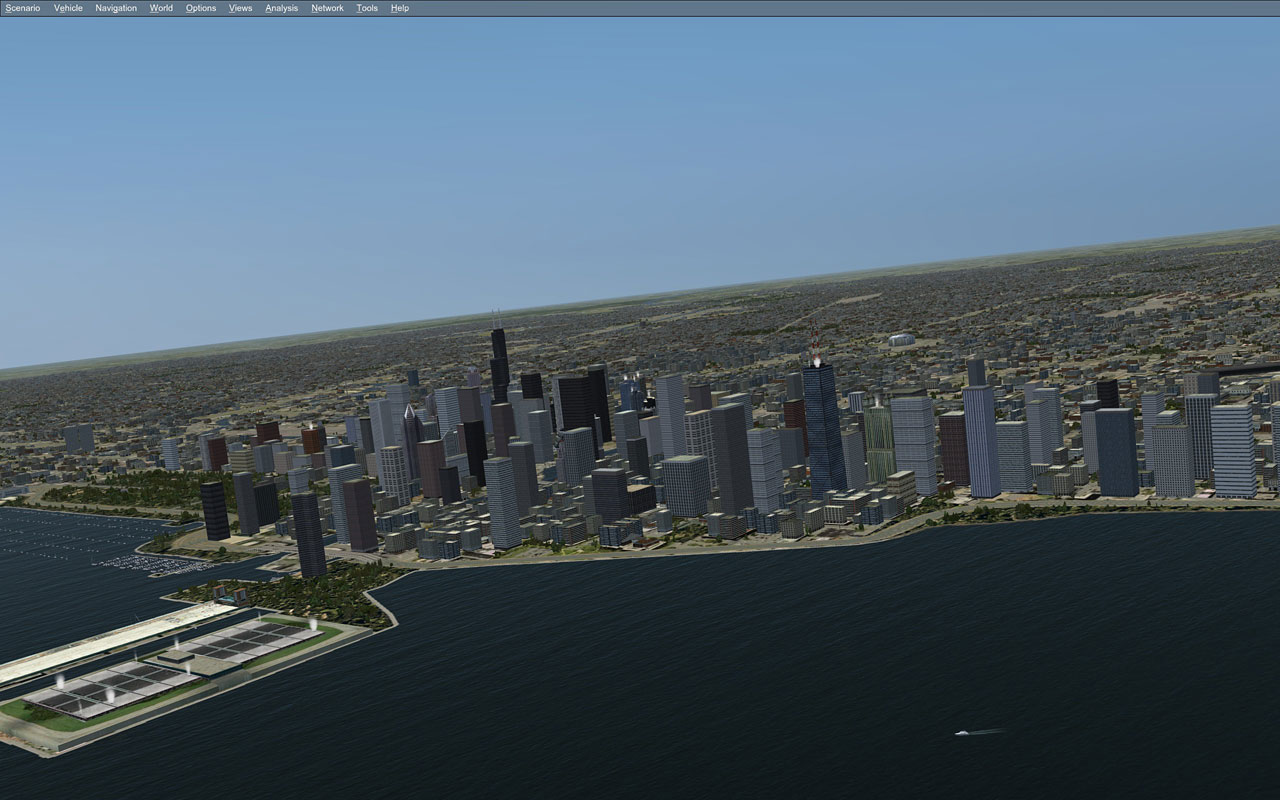Open the Vehicle menu
Image resolution: width=1280 pixels, height=800 pixels.
coord(68,8)
